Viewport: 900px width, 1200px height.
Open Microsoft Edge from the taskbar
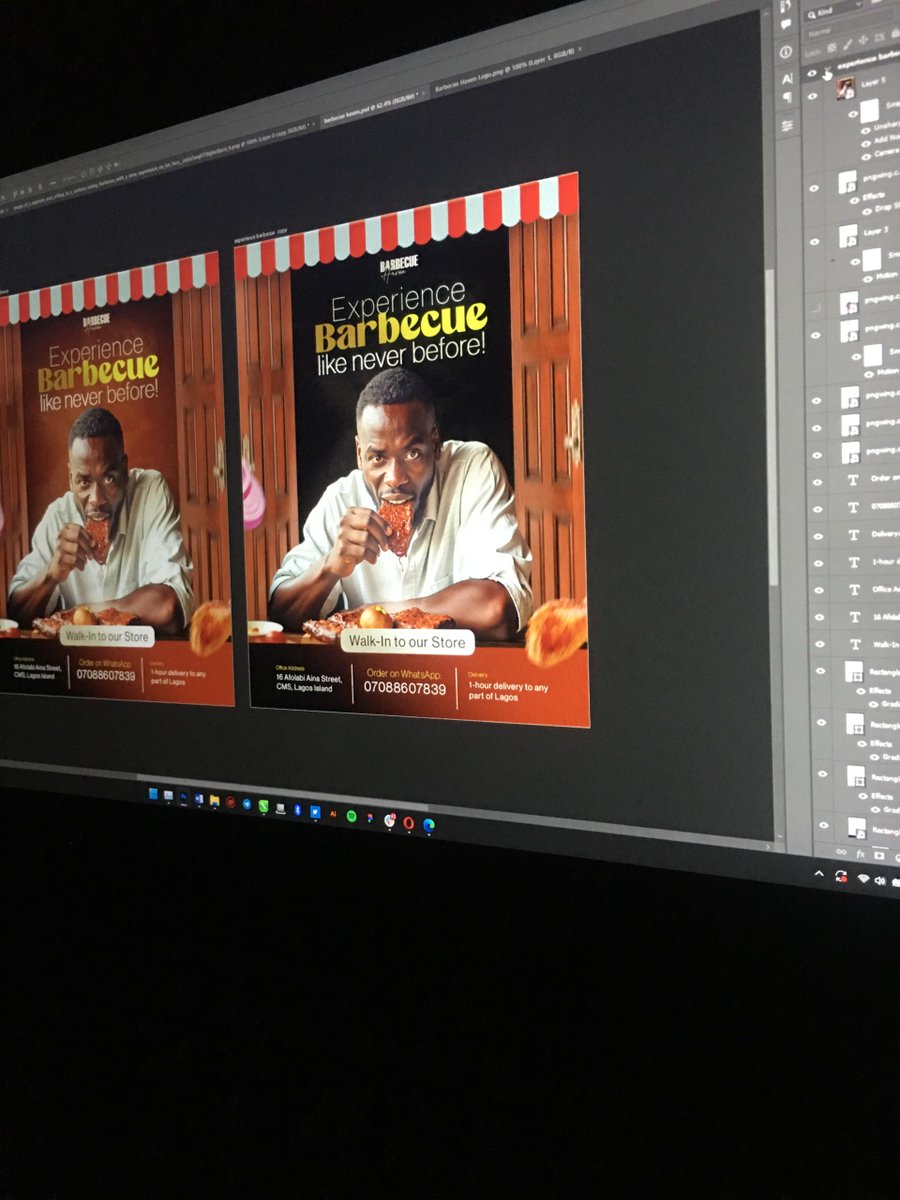[x=429, y=825]
